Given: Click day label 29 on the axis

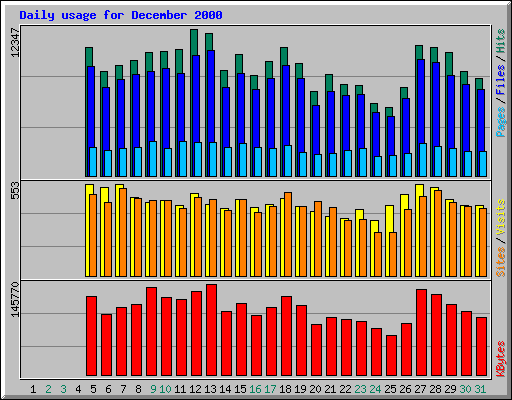Looking at the screenshot, I should click(x=450, y=389).
